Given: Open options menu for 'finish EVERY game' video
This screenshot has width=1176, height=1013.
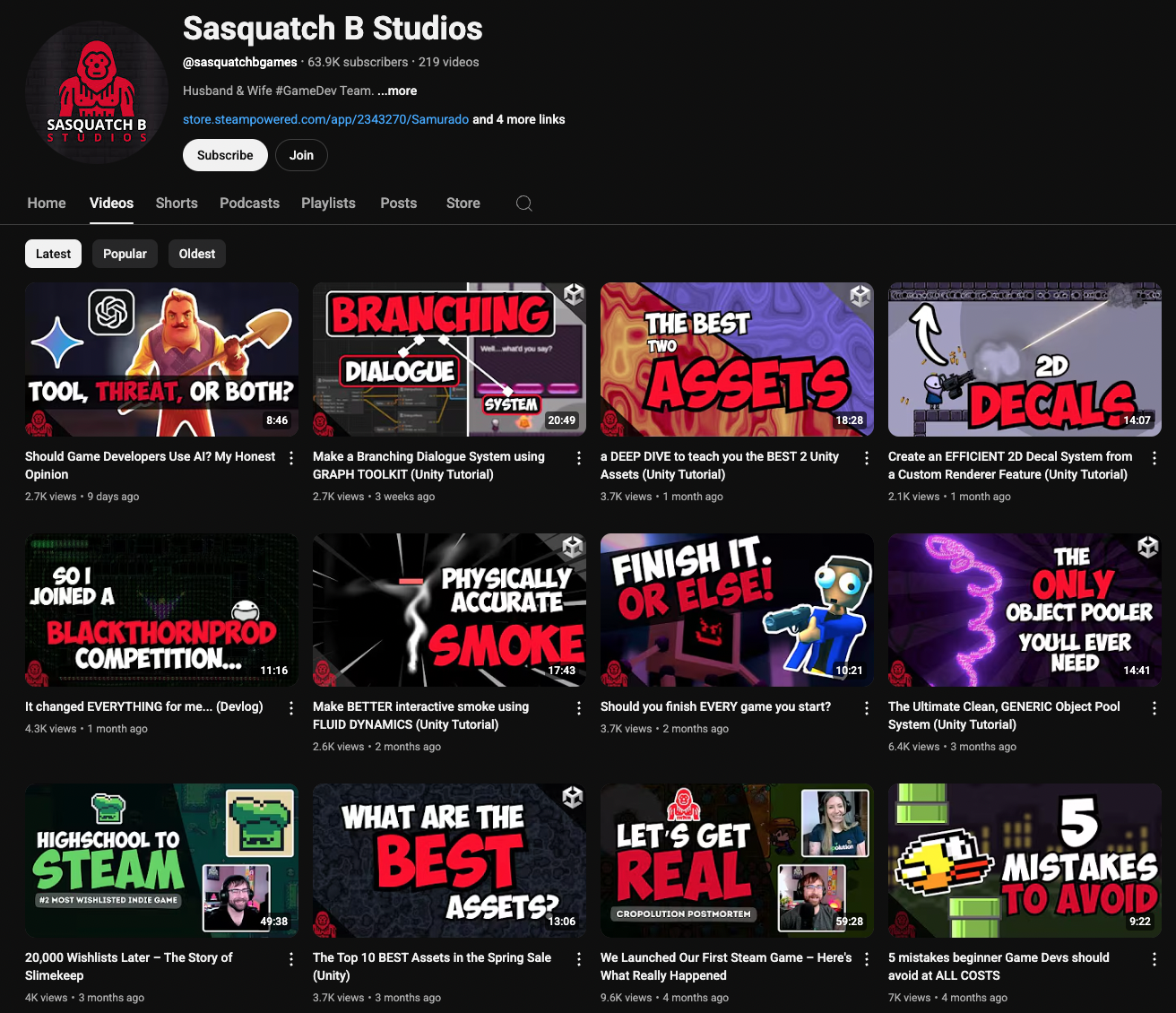Looking at the screenshot, I should pos(867,708).
